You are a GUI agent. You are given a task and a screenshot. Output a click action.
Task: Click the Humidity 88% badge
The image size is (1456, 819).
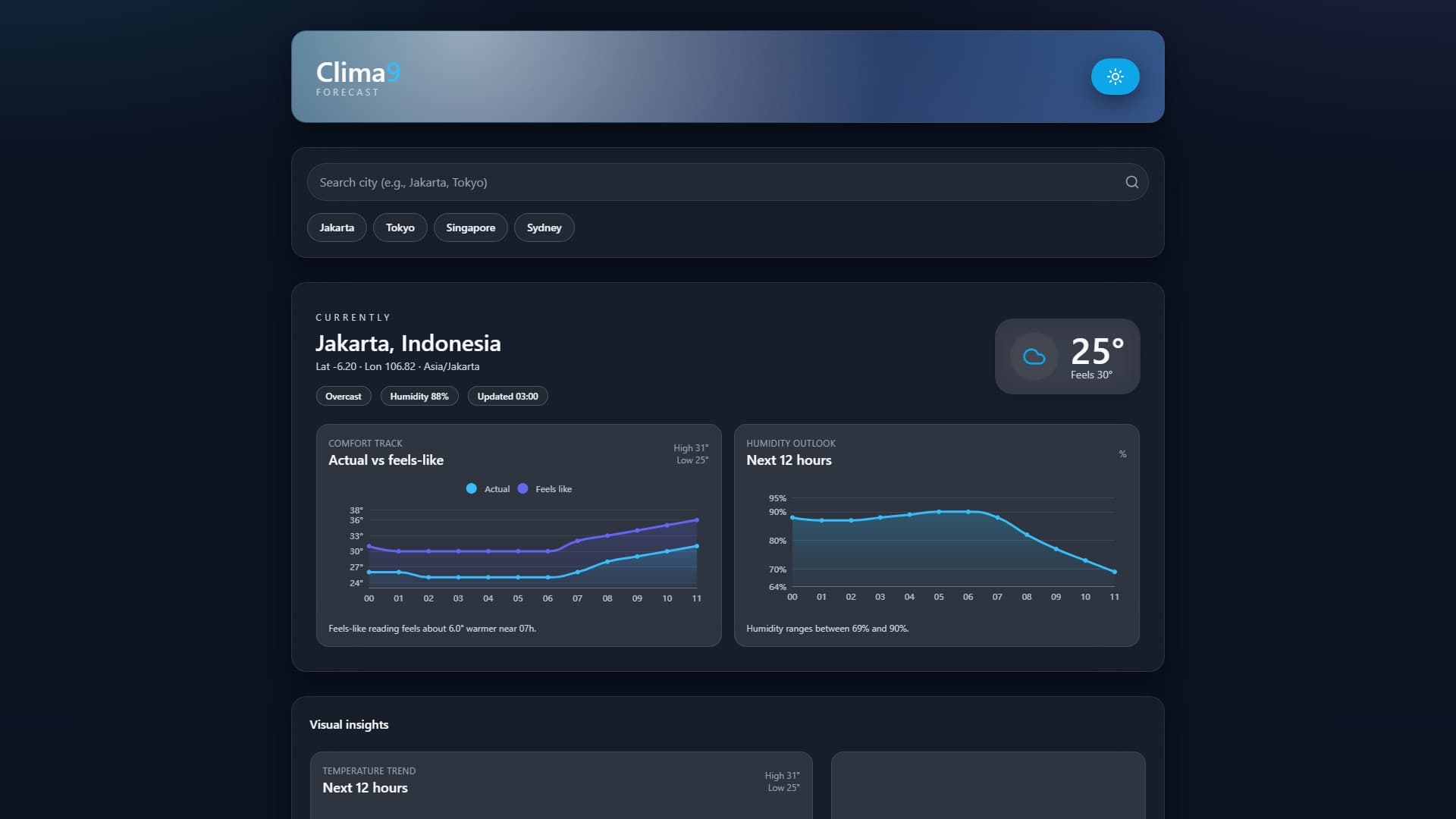(x=419, y=396)
